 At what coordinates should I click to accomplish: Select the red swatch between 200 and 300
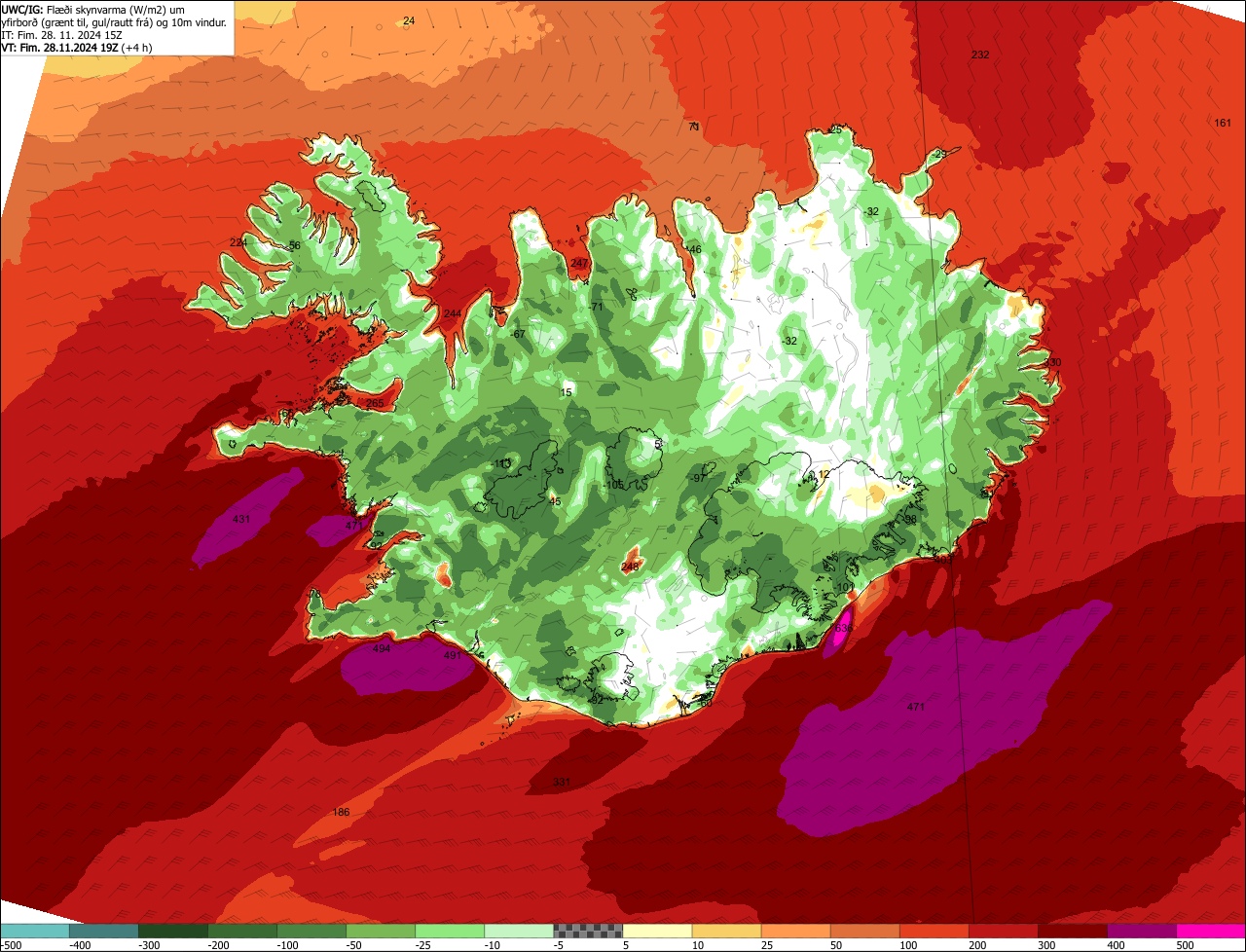1003,931
